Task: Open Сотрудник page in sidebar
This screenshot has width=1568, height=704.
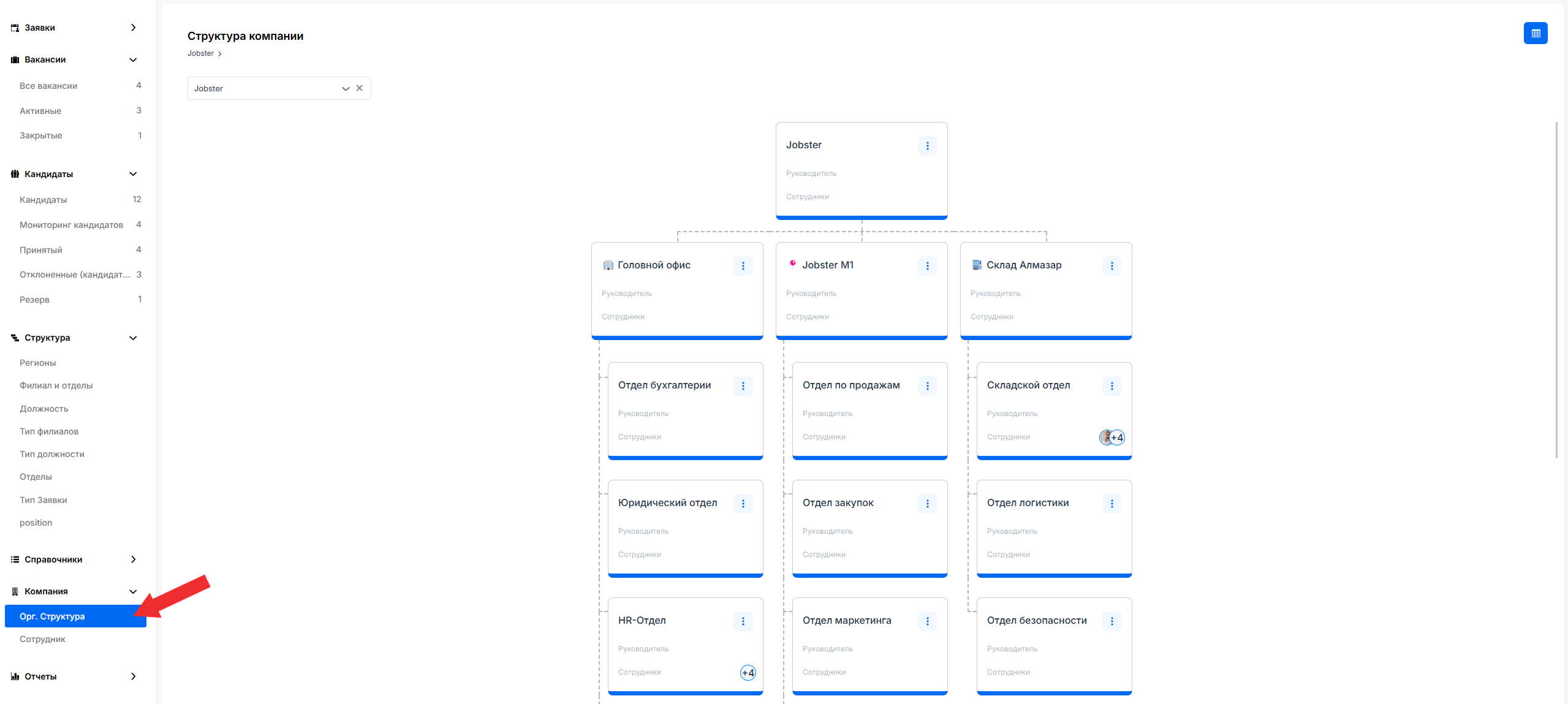Action: pyautogui.click(x=42, y=639)
